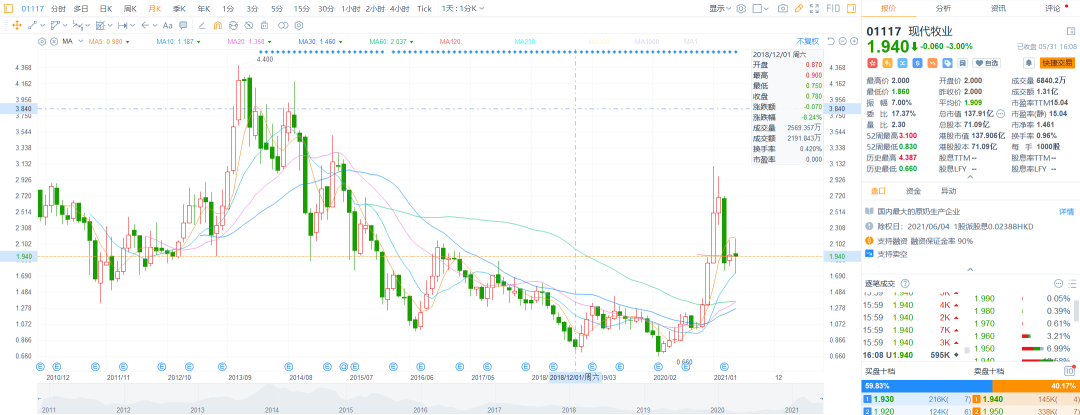Select the text annotation Aa tool

(166, 24)
